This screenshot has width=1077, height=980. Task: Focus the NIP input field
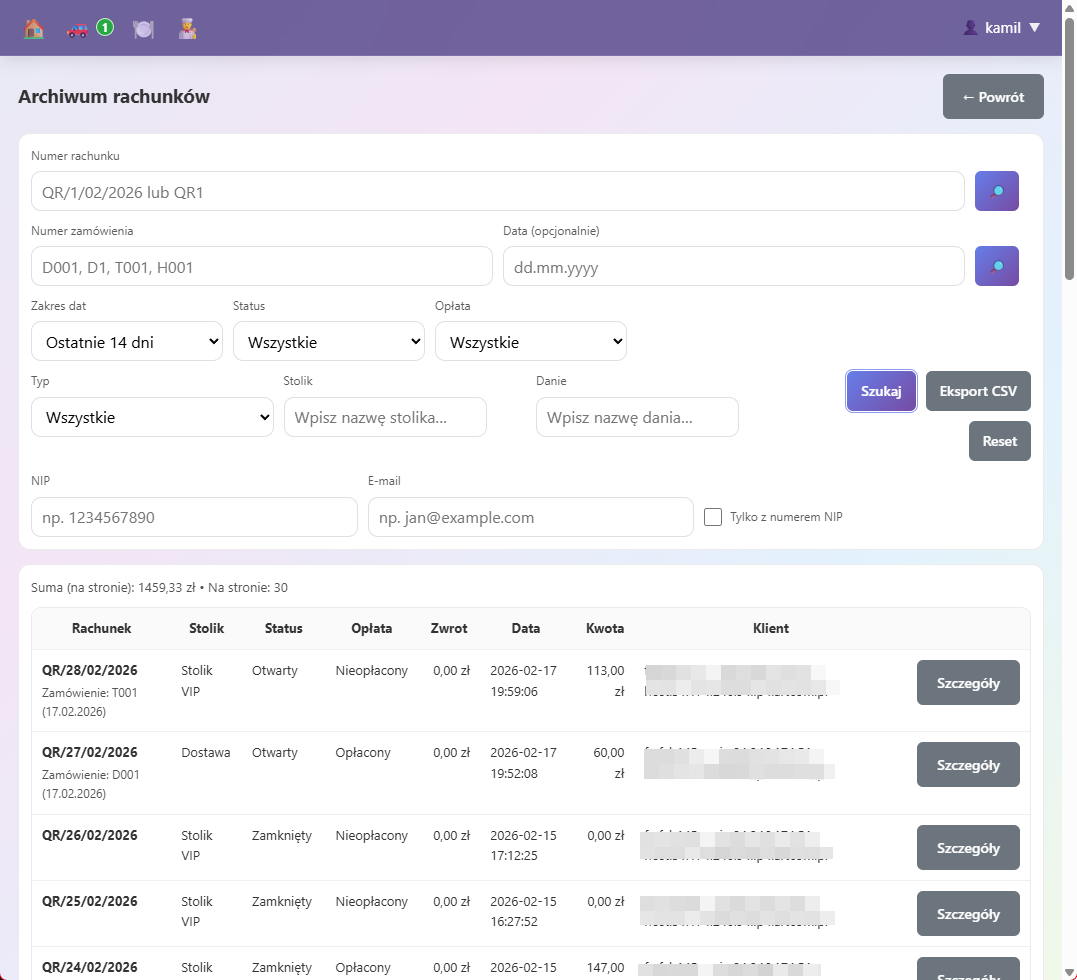coord(194,517)
